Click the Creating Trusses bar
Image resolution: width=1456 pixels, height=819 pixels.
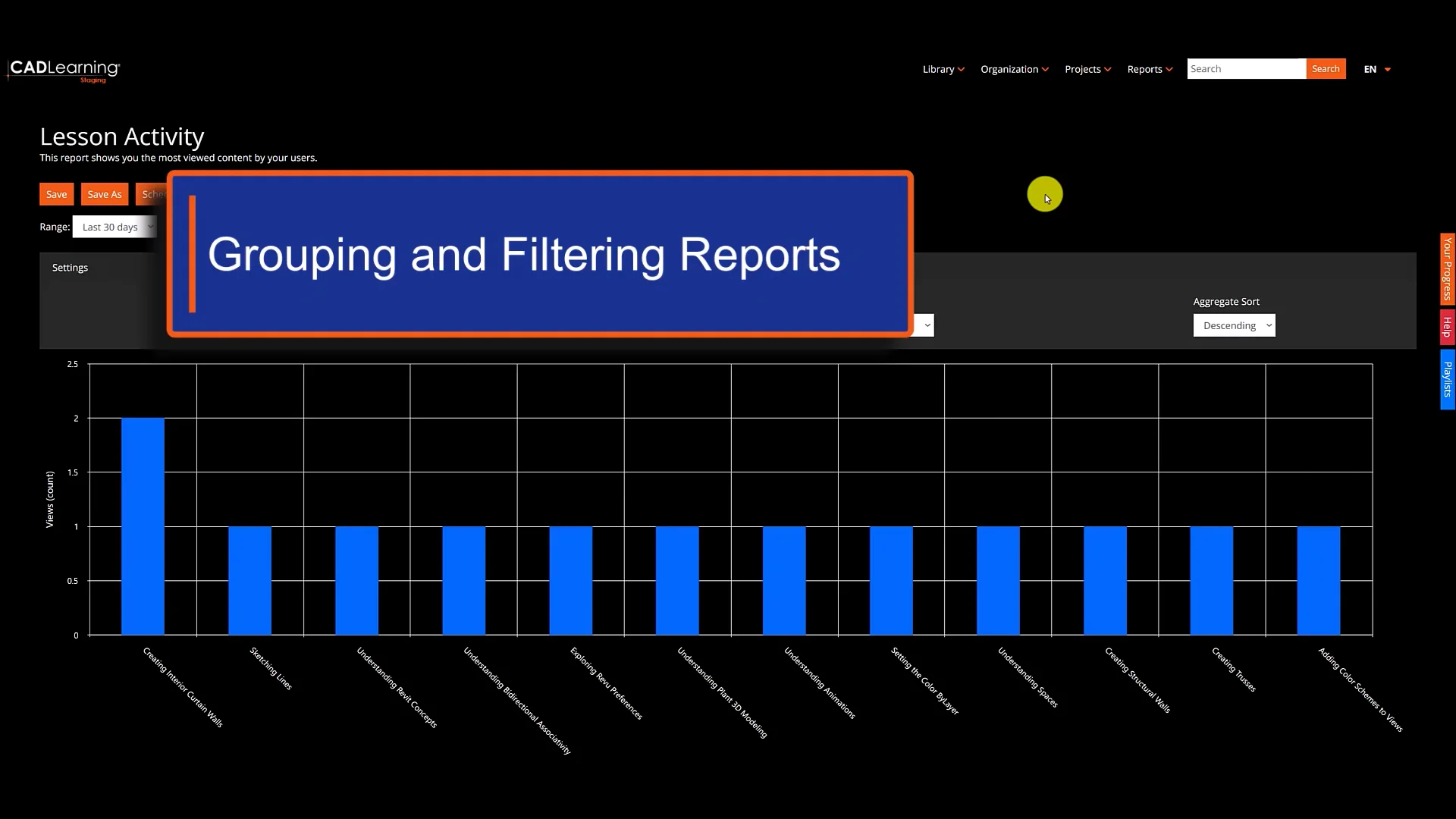1211,581
